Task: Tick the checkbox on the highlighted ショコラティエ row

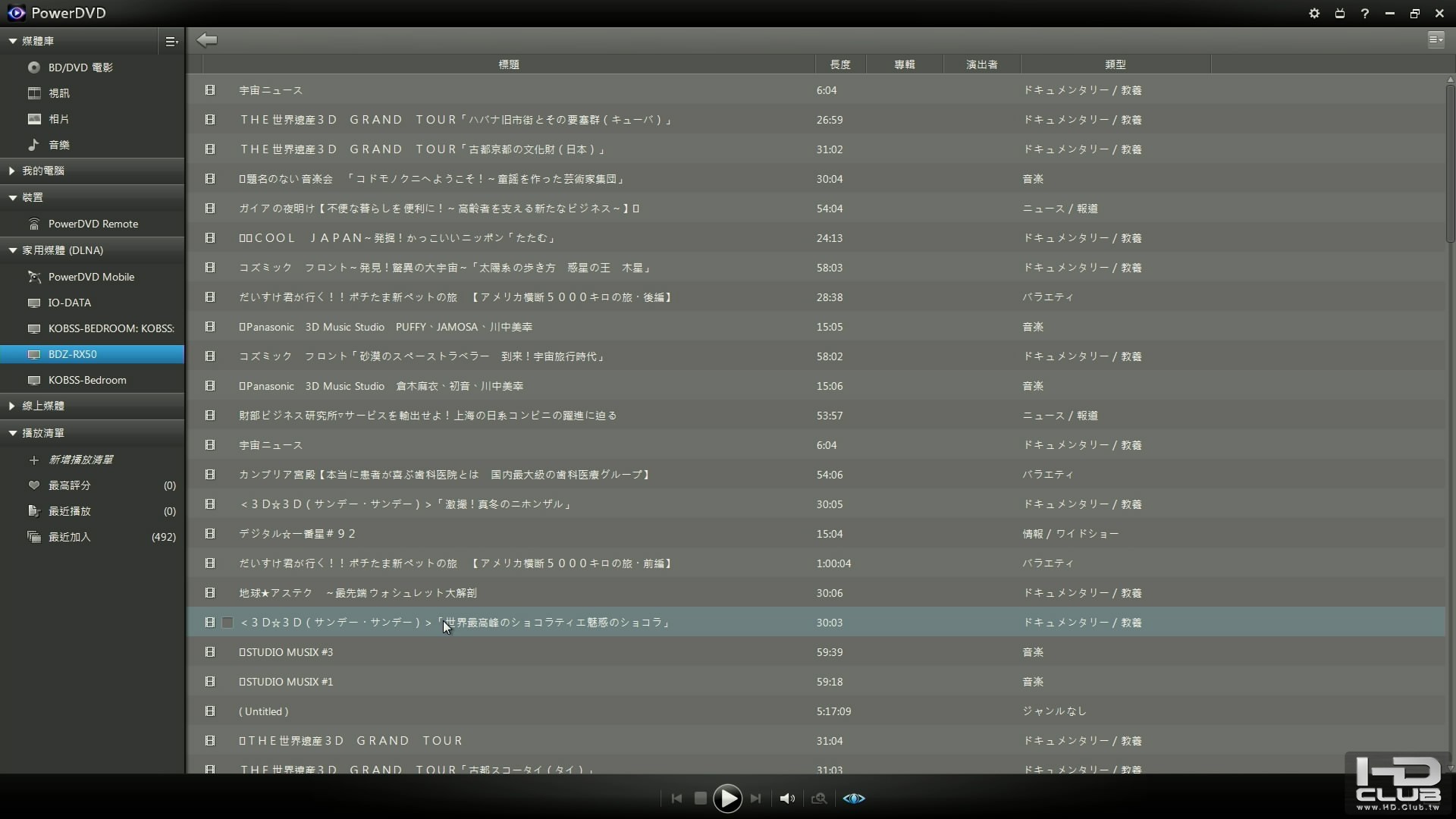Action: pyautogui.click(x=227, y=623)
